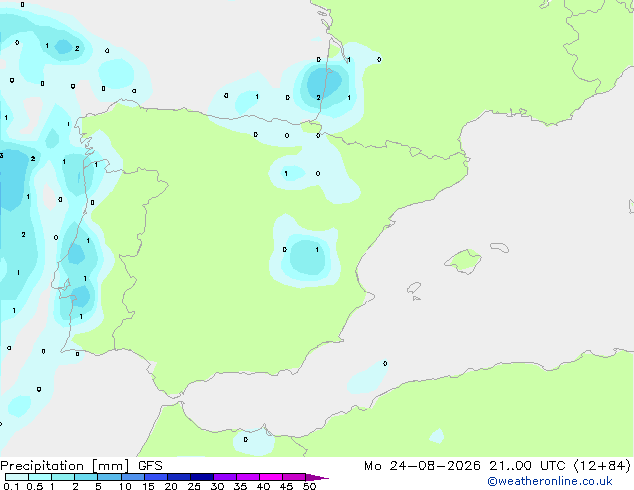Pick the 2–5 mm legend swatch
Image resolution: width=634 pixels, height=490 pixels.
point(86,477)
